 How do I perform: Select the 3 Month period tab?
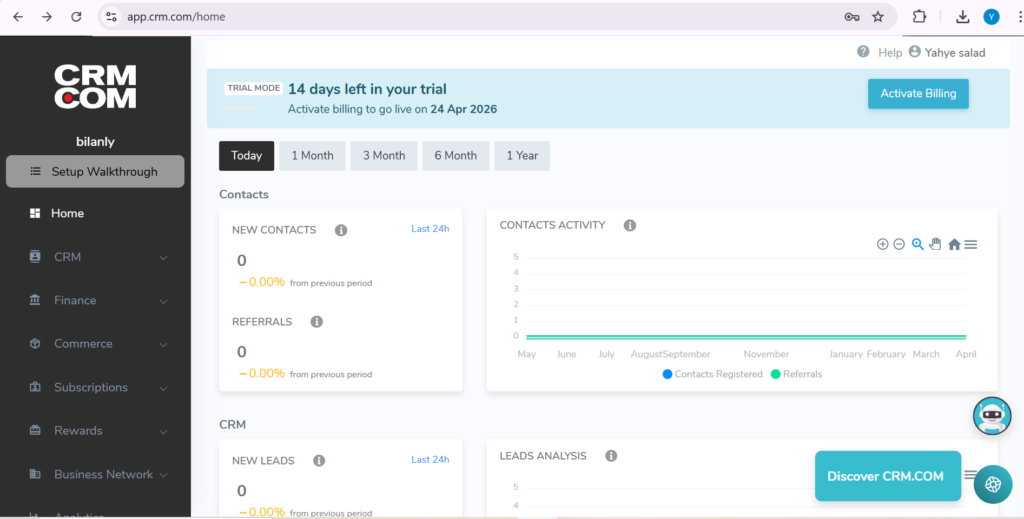pos(384,156)
